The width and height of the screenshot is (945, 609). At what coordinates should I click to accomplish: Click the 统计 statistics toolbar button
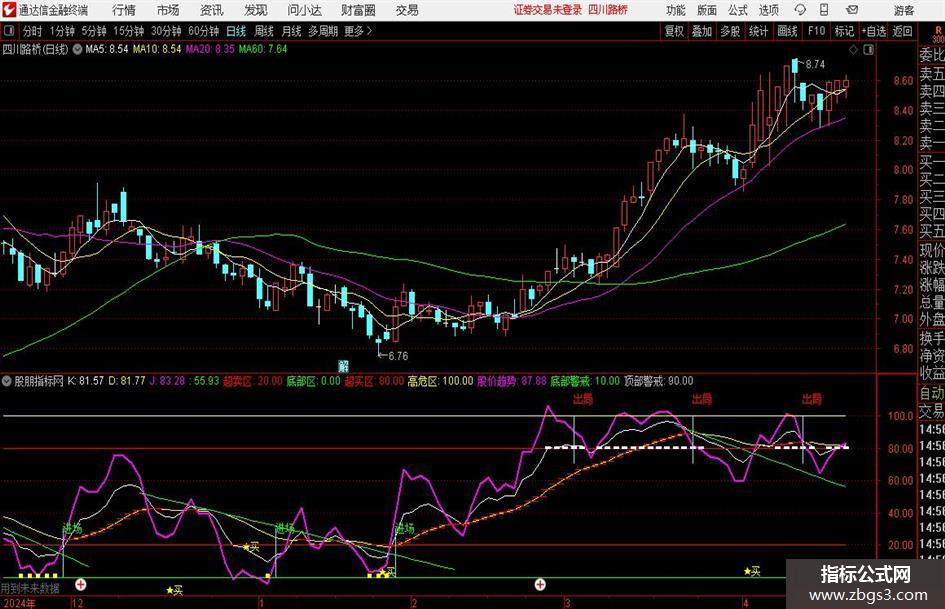coord(758,31)
